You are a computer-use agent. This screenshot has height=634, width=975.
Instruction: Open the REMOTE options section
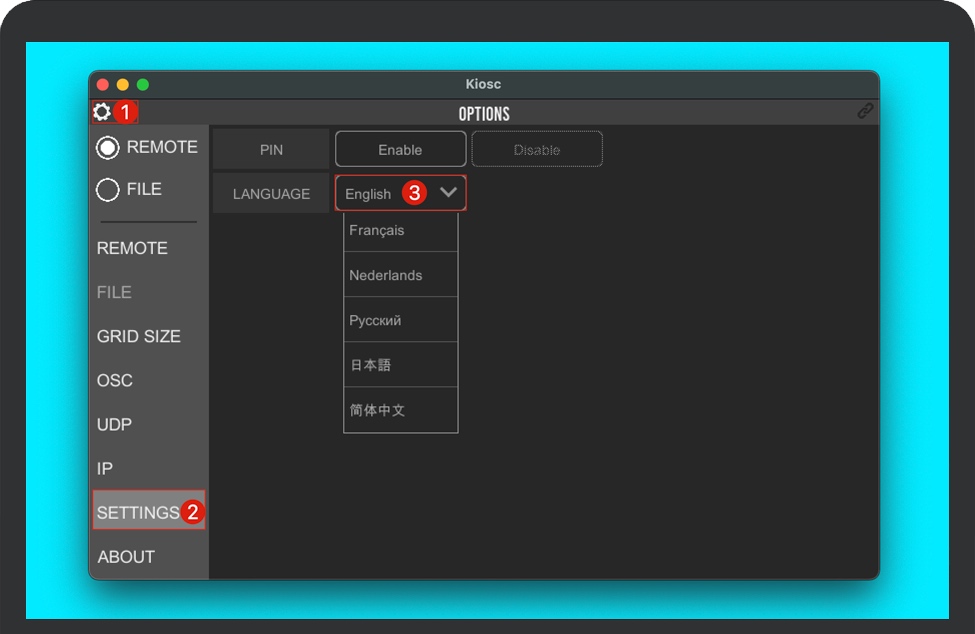132,248
